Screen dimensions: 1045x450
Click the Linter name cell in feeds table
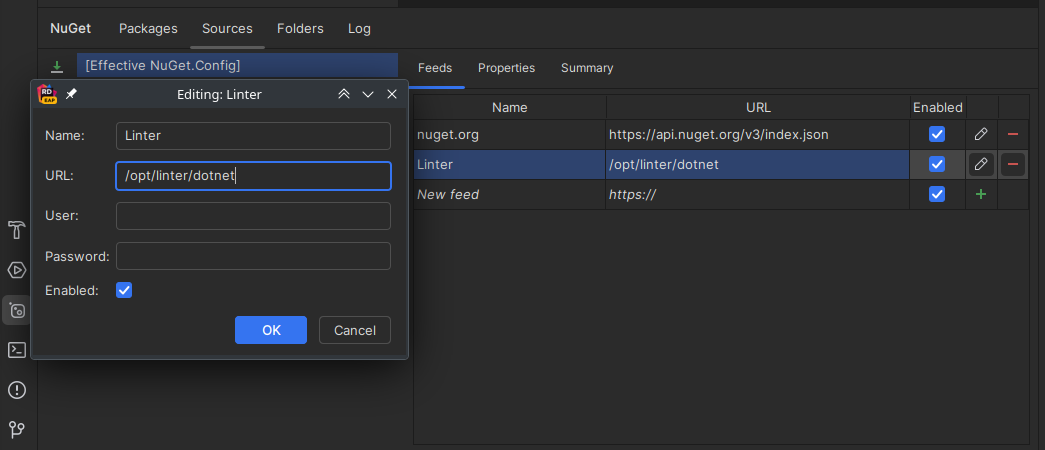coord(510,164)
